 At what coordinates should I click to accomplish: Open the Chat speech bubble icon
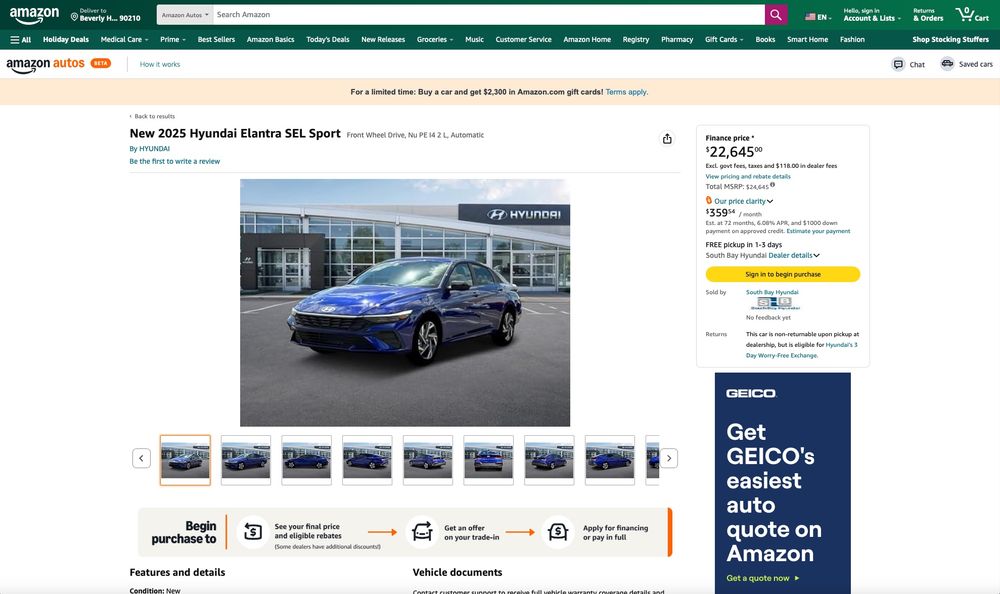click(x=898, y=64)
